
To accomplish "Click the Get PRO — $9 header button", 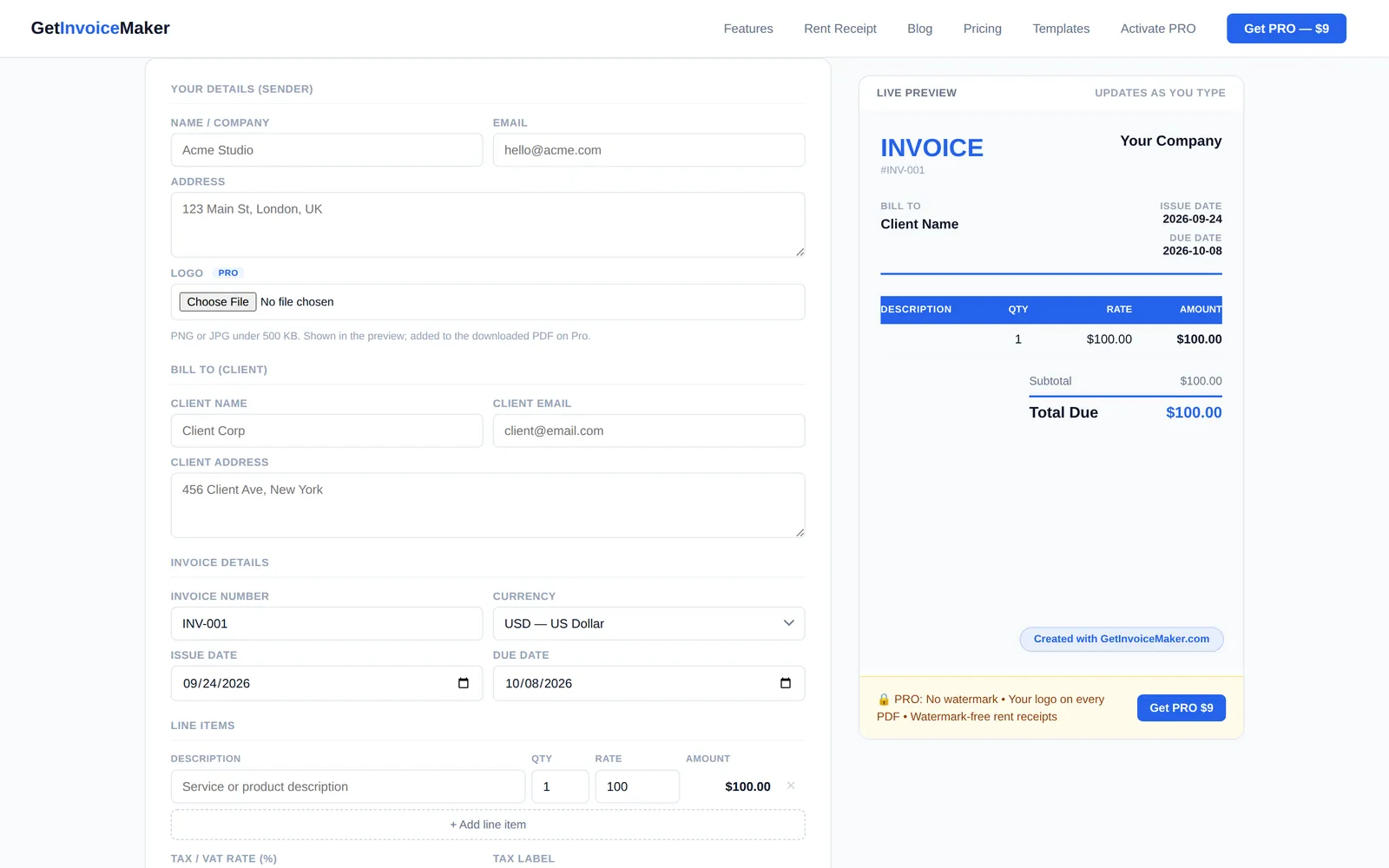I will (x=1287, y=29).
